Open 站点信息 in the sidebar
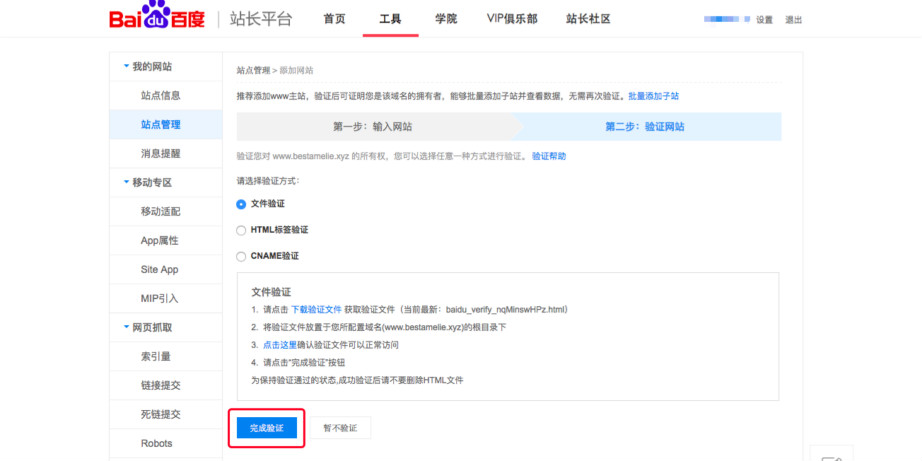The height and width of the screenshot is (461, 922). (161, 96)
